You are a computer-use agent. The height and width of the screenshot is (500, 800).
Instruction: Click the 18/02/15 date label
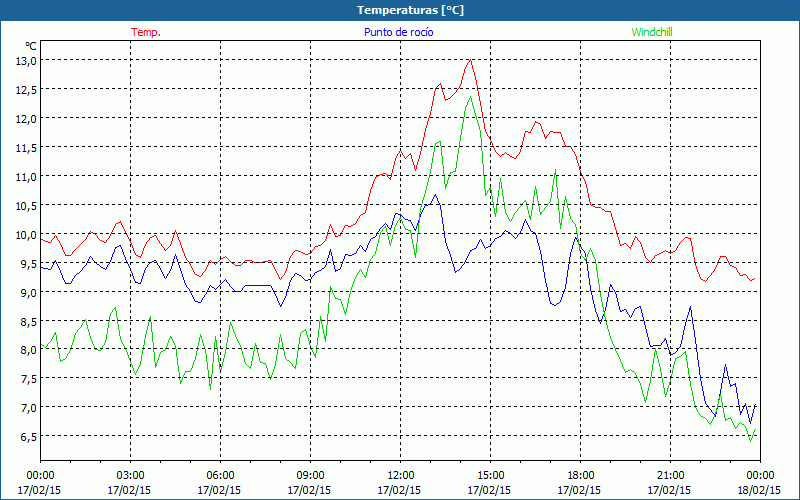coord(759,490)
